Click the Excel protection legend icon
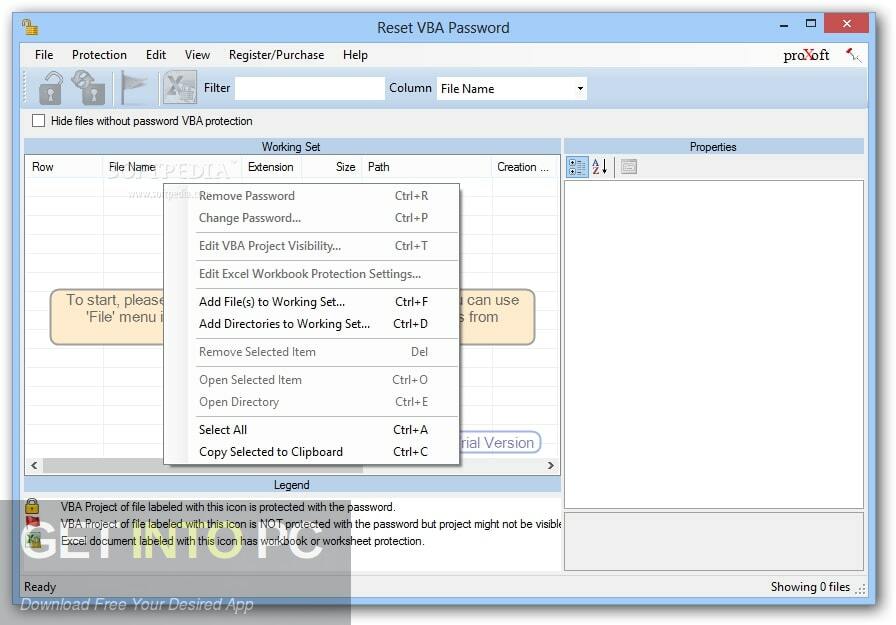The image size is (896, 625). click(34, 539)
